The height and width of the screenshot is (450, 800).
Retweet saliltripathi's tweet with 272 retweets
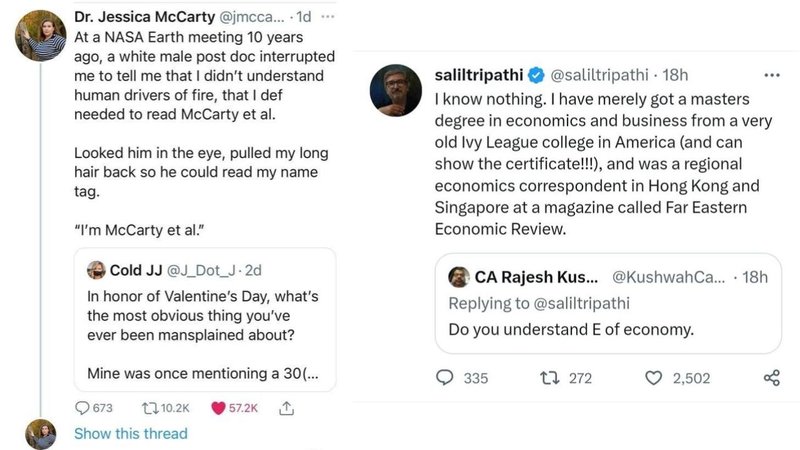point(550,378)
